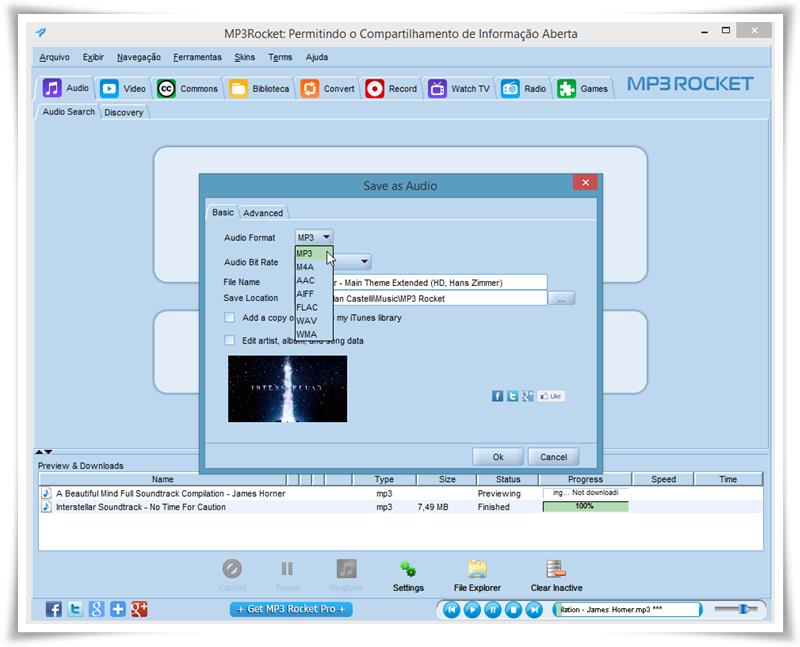Share on Twitter from Save dialog

[512, 396]
